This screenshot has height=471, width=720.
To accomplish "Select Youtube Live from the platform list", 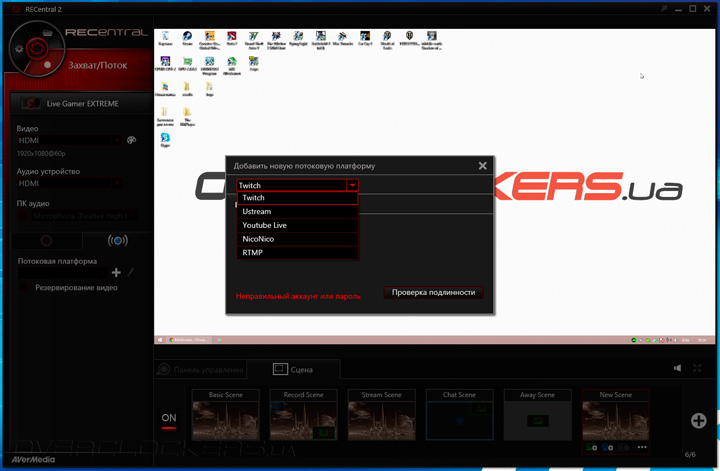I will (x=297, y=225).
